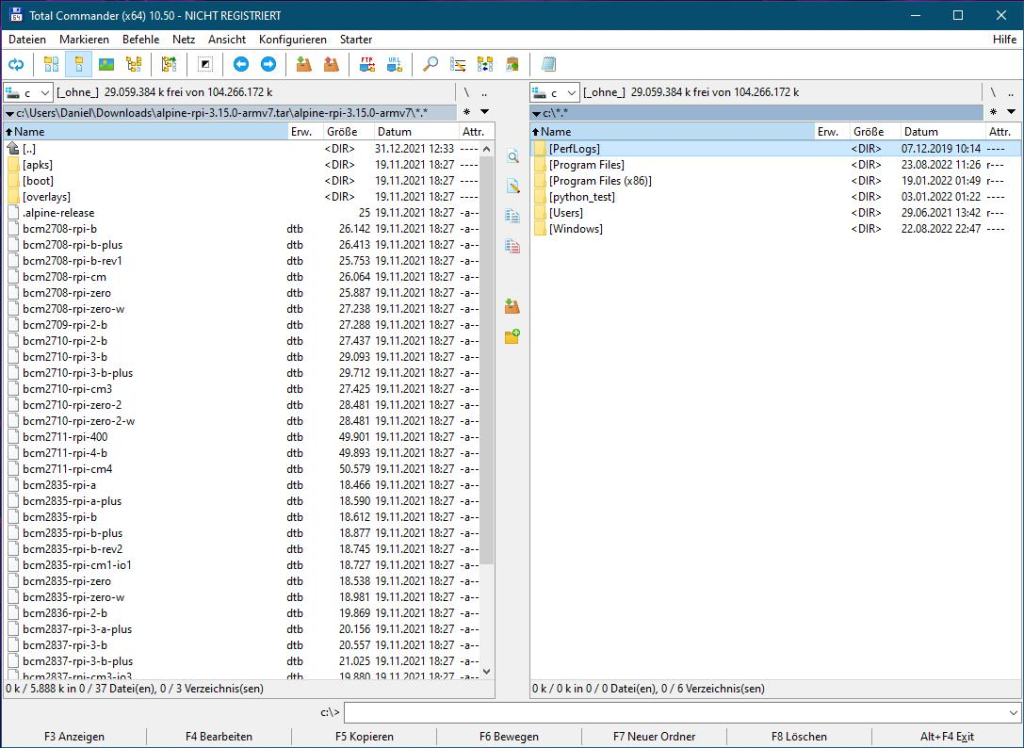Click the F4 Bearbeiten button
The width and height of the screenshot is (1024, 748).
pos(219,736)
